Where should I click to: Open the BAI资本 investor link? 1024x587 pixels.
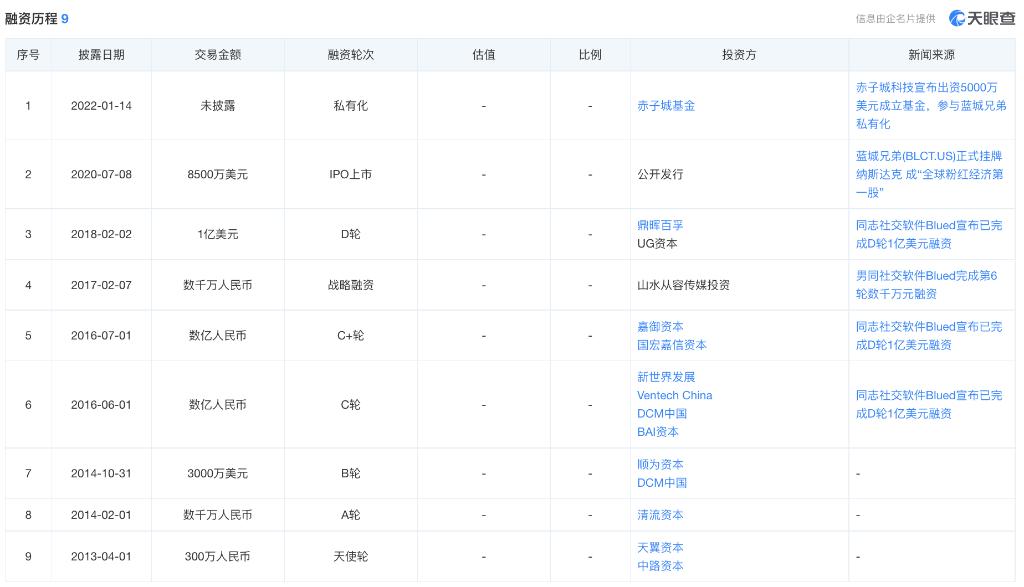[657, 432]
